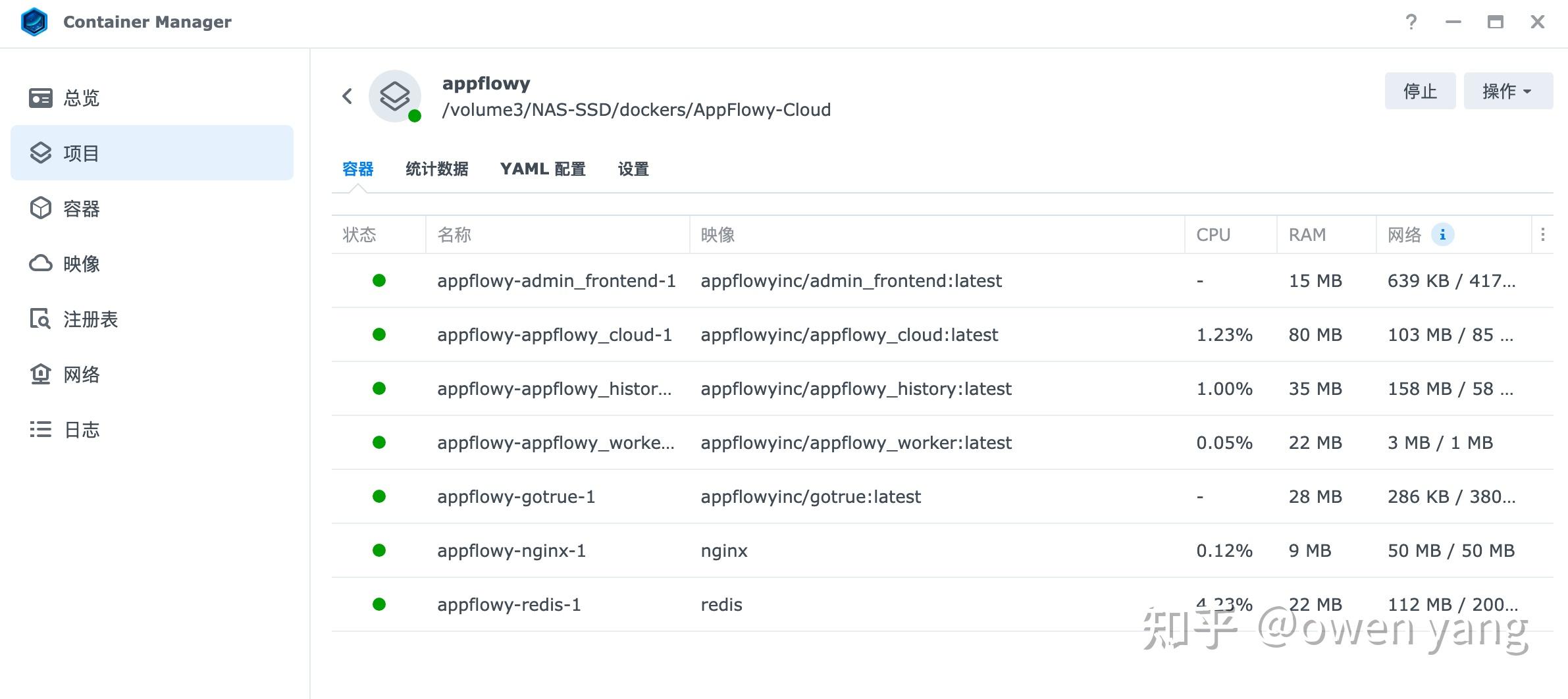The image size is (1568, 699).
Task: Click the status indicator of appflowy-nginx-1
Action: pyautogui.click(x=379, y=550)
